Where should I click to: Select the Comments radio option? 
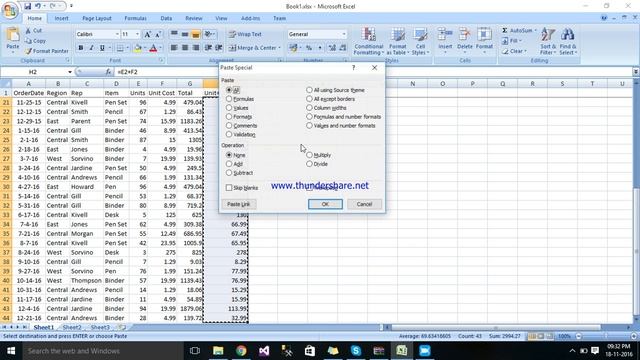coord(229,126)
